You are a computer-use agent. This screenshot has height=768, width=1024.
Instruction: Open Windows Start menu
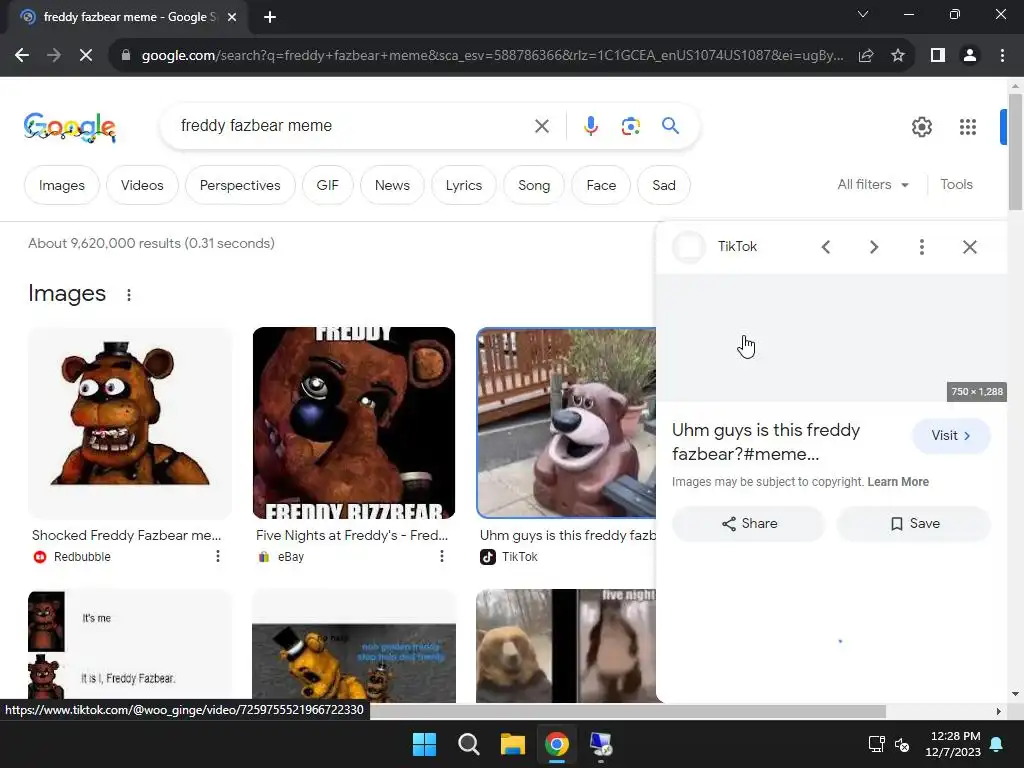point(424,744)
